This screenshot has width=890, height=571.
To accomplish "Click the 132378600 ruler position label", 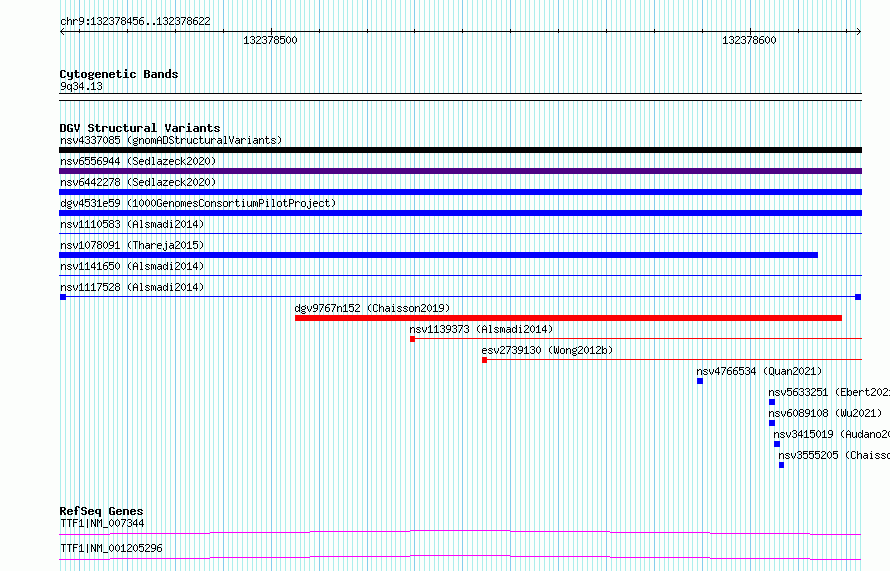I will pos(749,40).
